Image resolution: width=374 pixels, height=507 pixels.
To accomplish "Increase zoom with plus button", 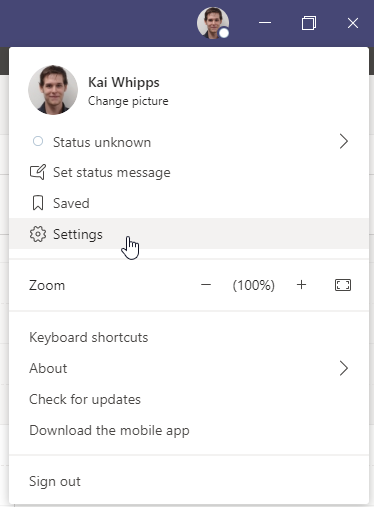I will [x=301, y=285].
